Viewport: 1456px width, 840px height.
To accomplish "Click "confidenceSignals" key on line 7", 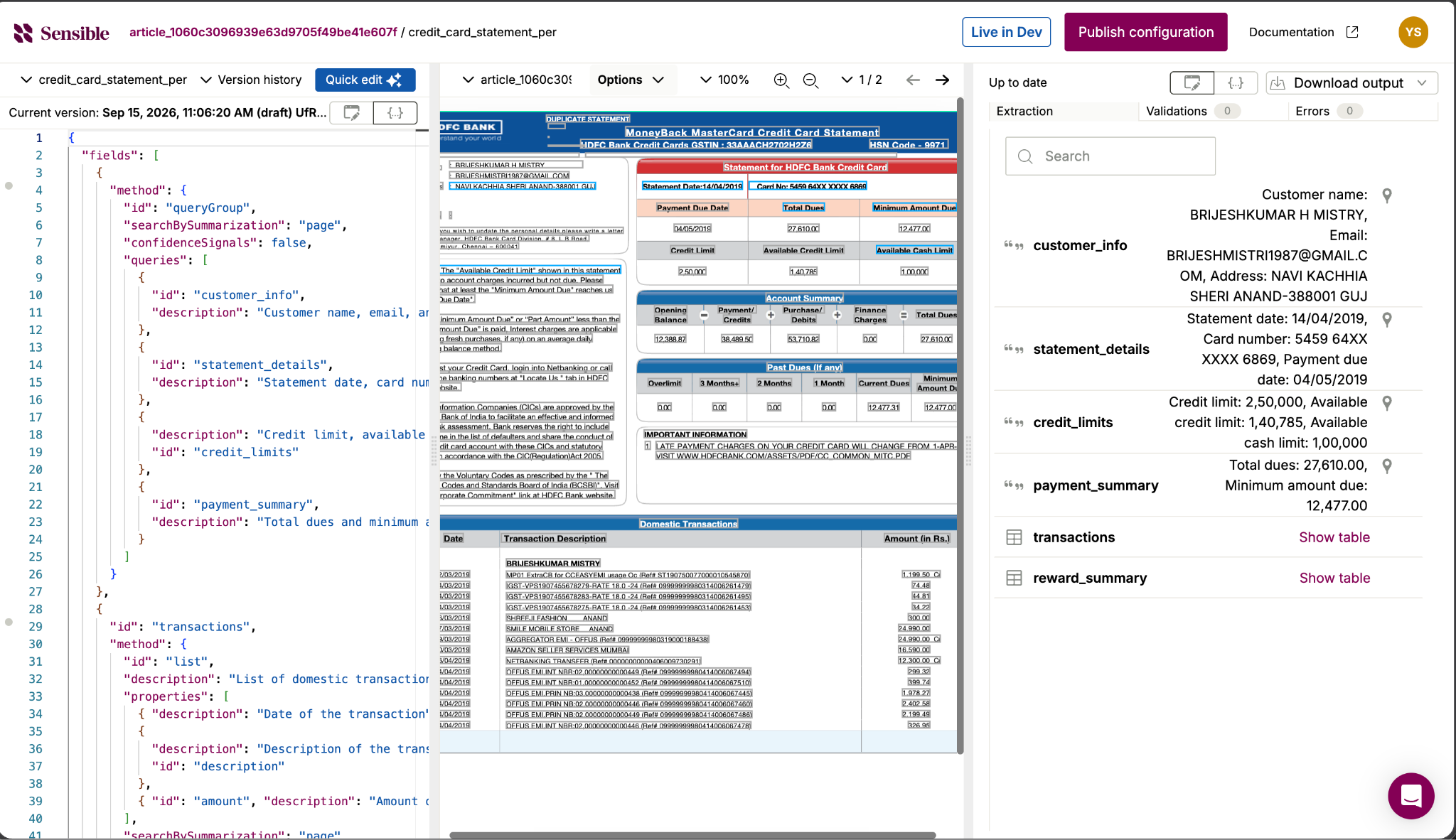I will coord(190,243).
